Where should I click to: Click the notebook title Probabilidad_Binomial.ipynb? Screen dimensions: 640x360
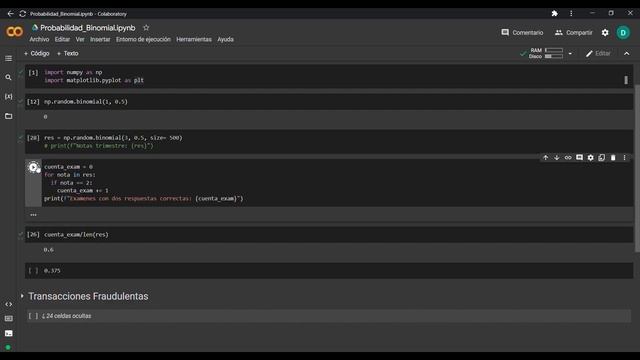point(88,28)
